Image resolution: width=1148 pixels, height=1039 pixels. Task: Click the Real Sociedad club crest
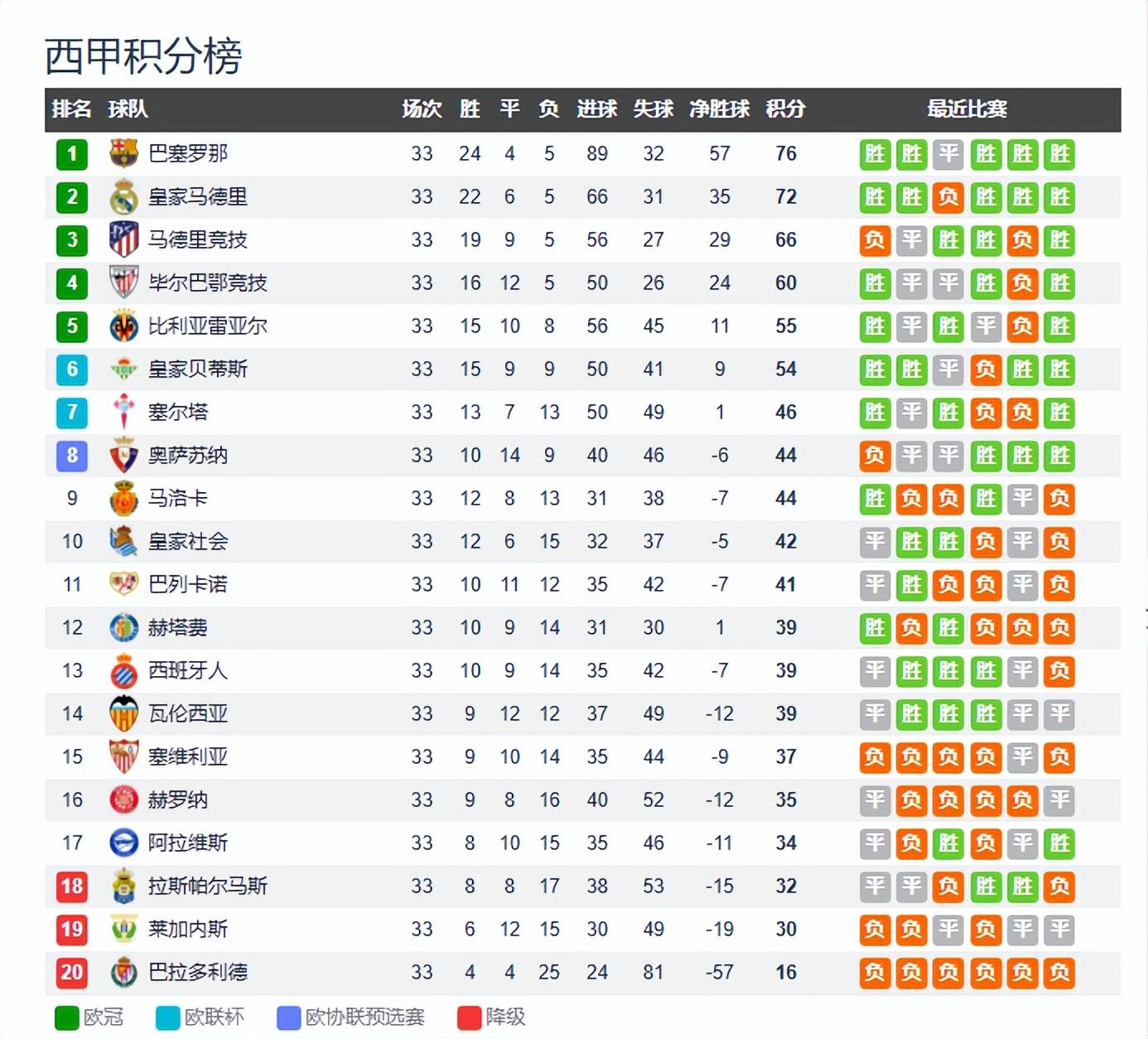point(123,541)
